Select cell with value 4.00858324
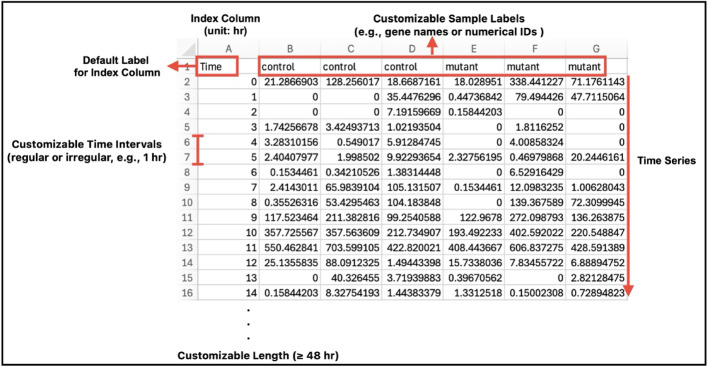 click(x=535, y=142)
